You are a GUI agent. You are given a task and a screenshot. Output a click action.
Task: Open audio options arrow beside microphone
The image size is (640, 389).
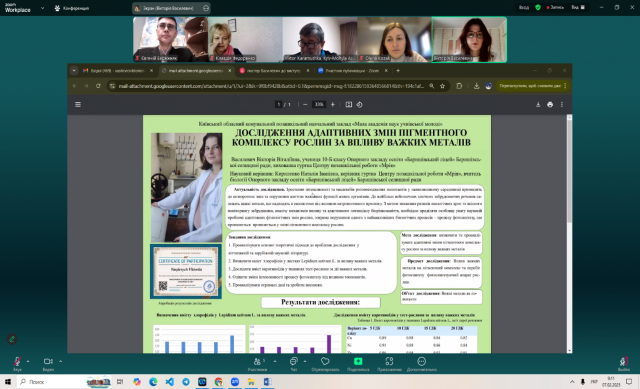click(x=28, y=361)
